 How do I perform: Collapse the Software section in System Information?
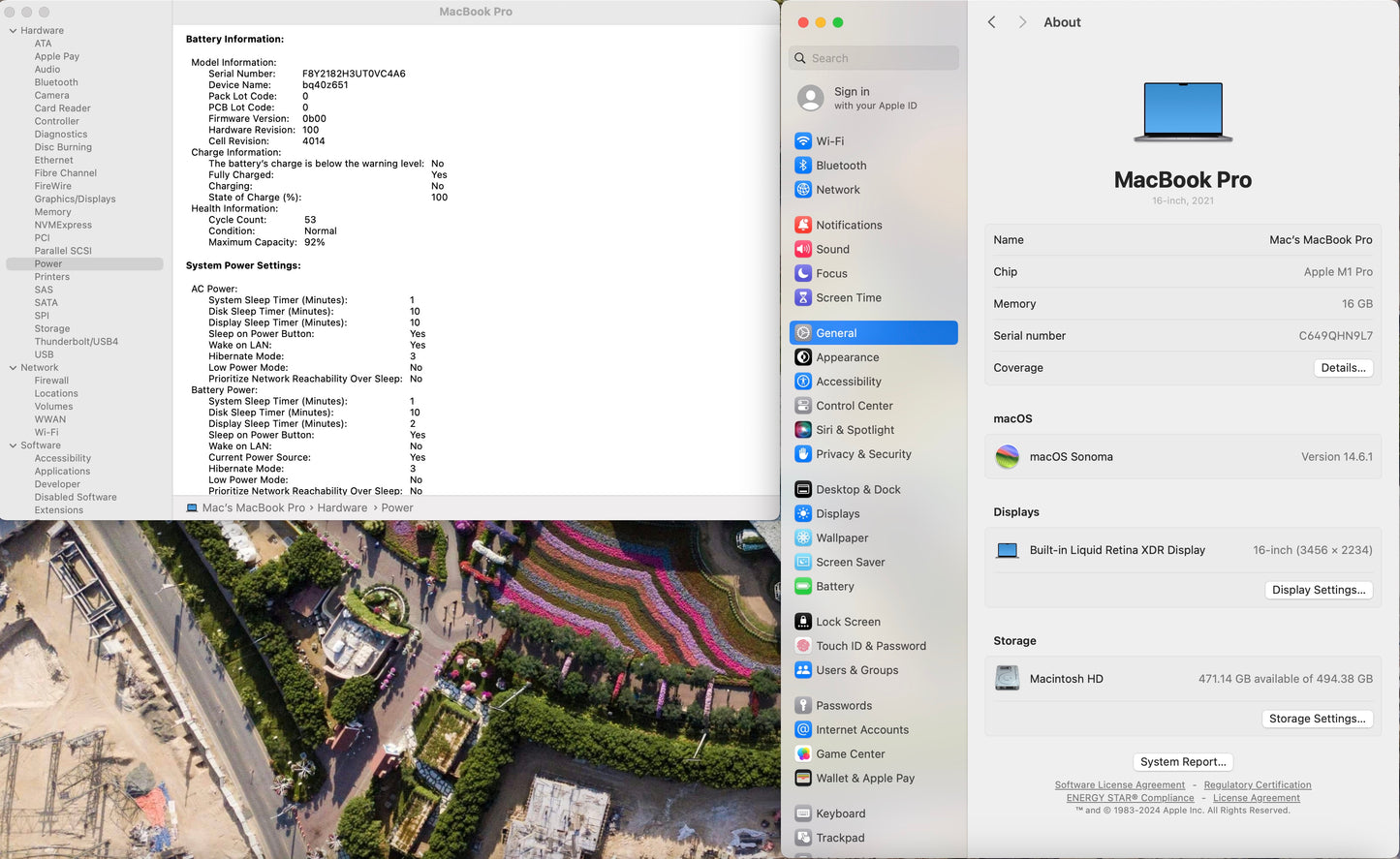coord(13,445)
